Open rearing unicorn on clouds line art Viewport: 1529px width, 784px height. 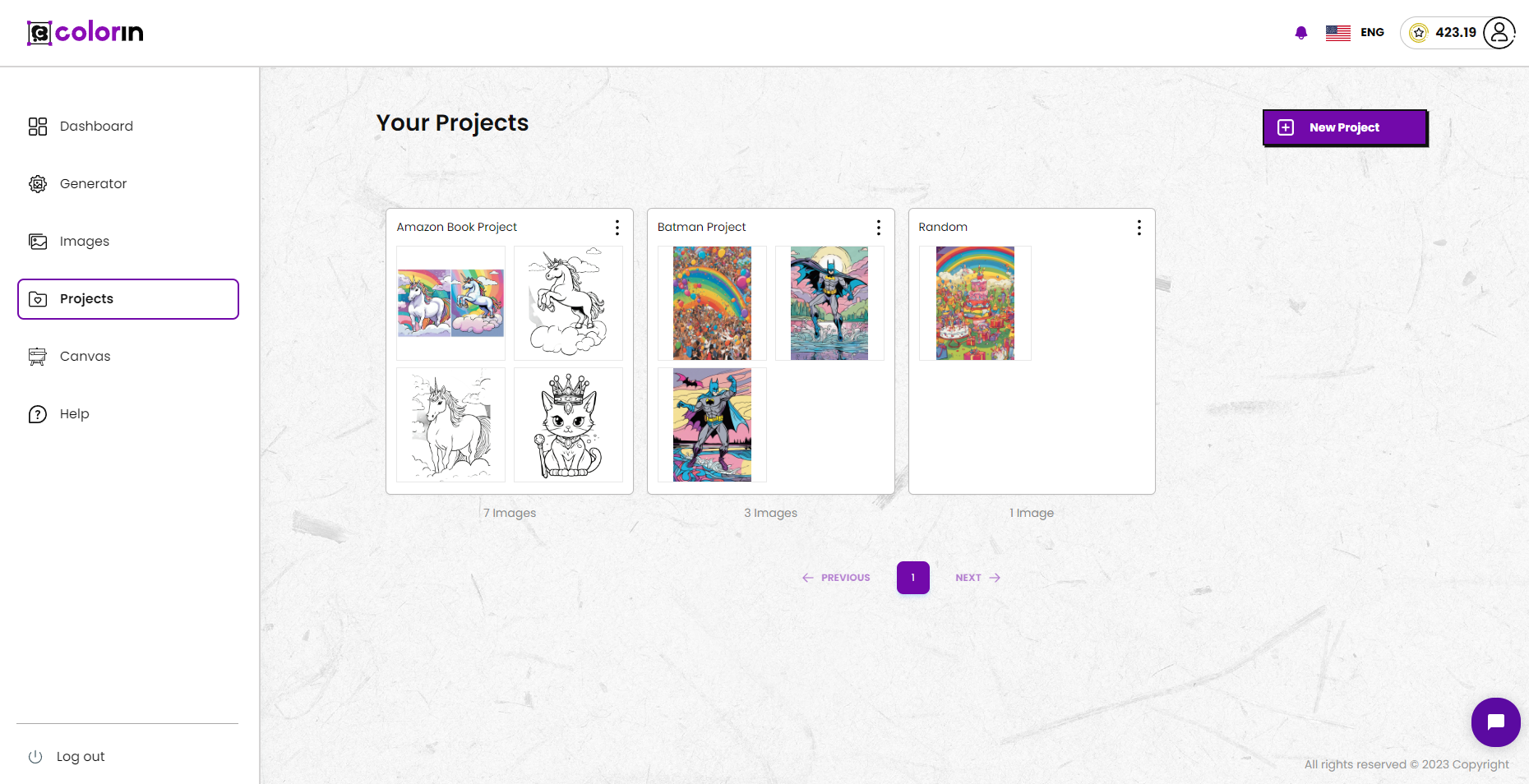tap(568, 303)
